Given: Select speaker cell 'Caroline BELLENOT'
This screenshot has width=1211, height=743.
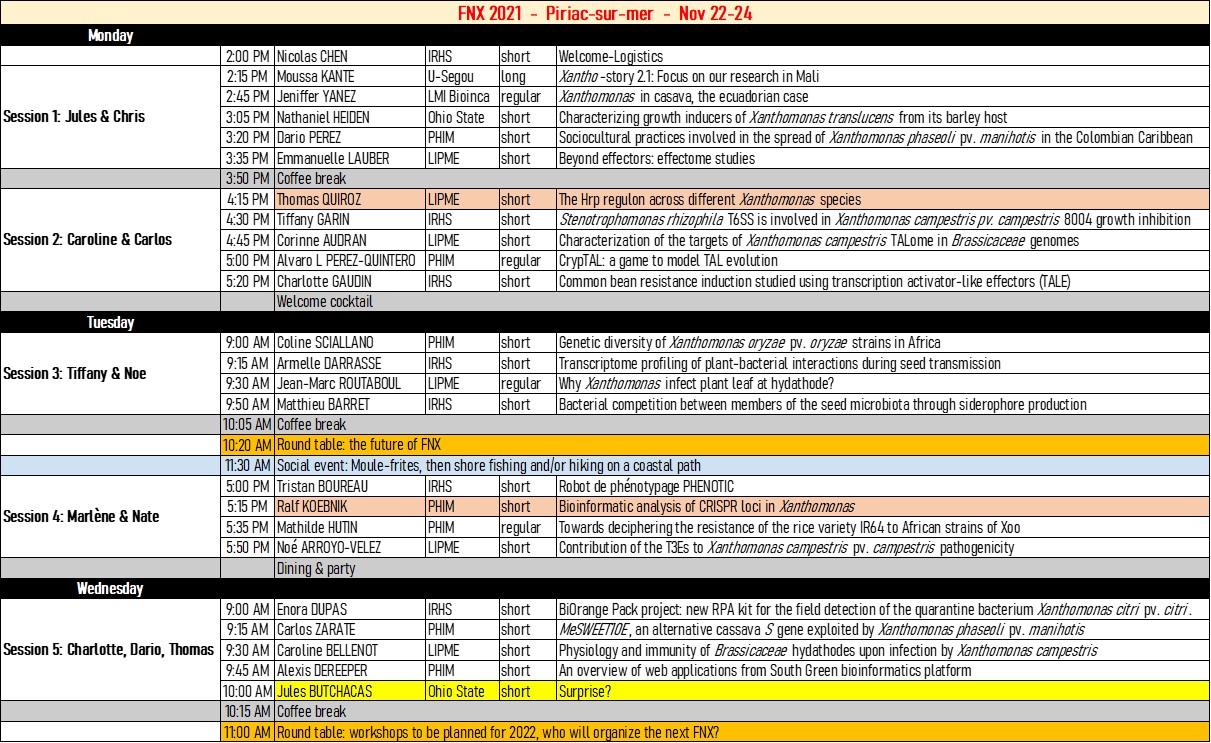Looking at the screenshot, I should [x=349, y=650].
